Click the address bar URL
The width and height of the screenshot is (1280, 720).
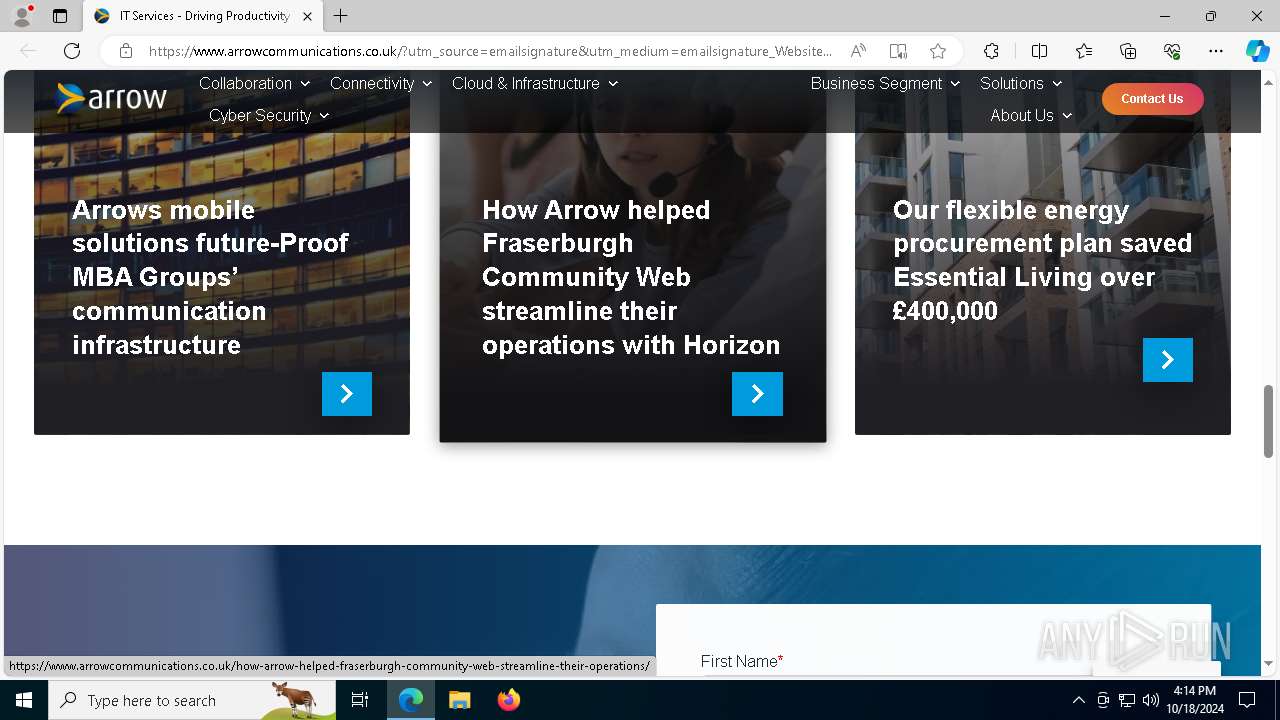click(x=490, y=51)
